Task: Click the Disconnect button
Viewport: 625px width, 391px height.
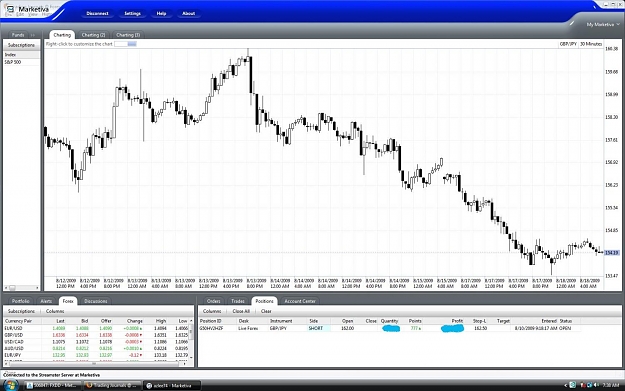Action: [97, 14]
